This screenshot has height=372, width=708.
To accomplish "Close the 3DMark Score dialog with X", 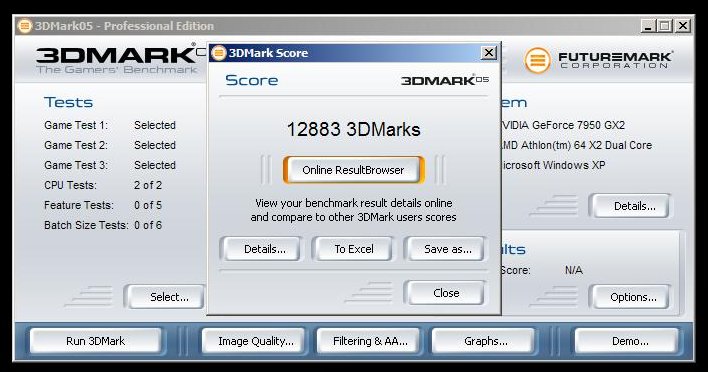I will (x=489, y=53).
